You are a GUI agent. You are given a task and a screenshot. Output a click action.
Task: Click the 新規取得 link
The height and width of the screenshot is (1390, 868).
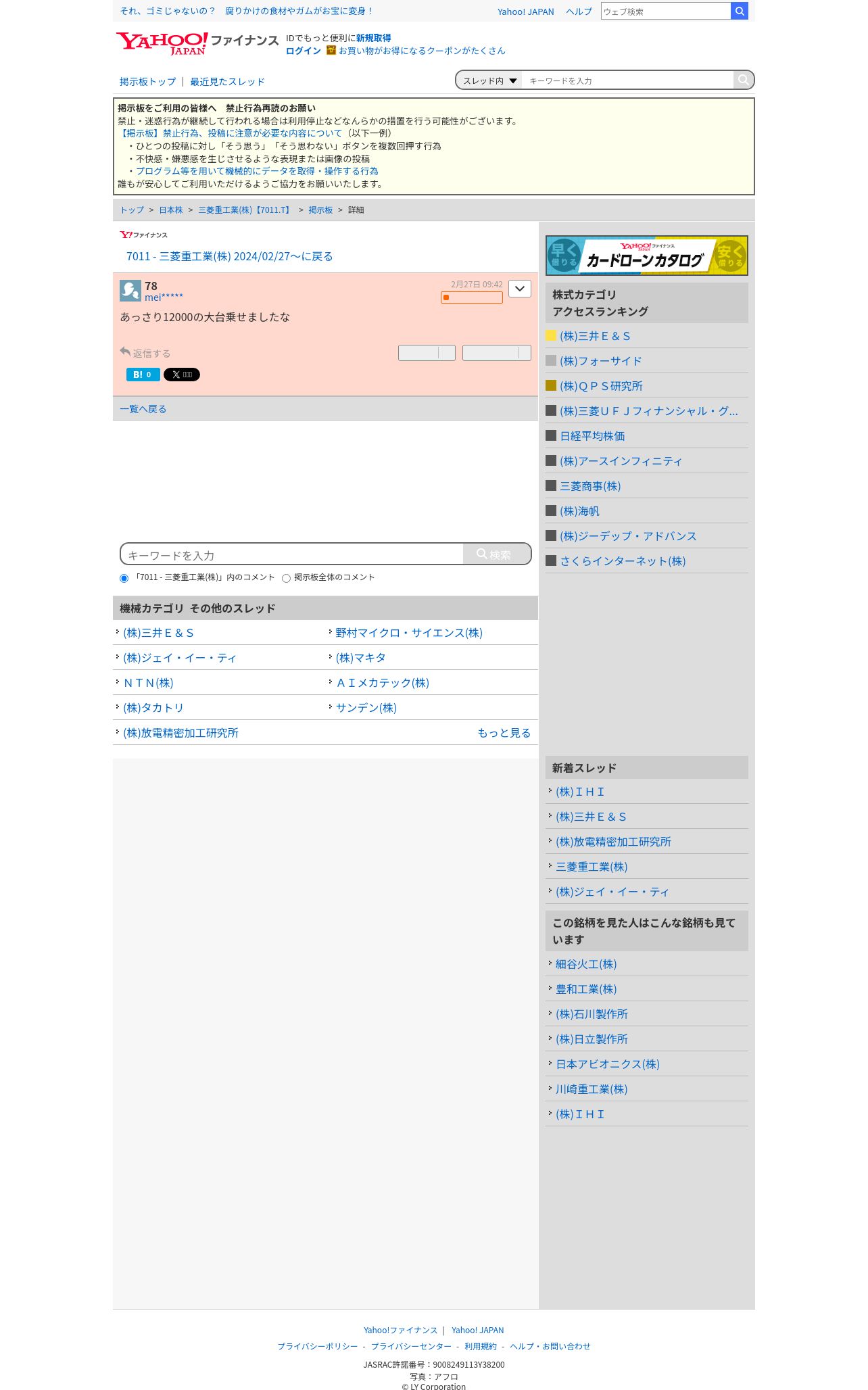pos(373,38)
